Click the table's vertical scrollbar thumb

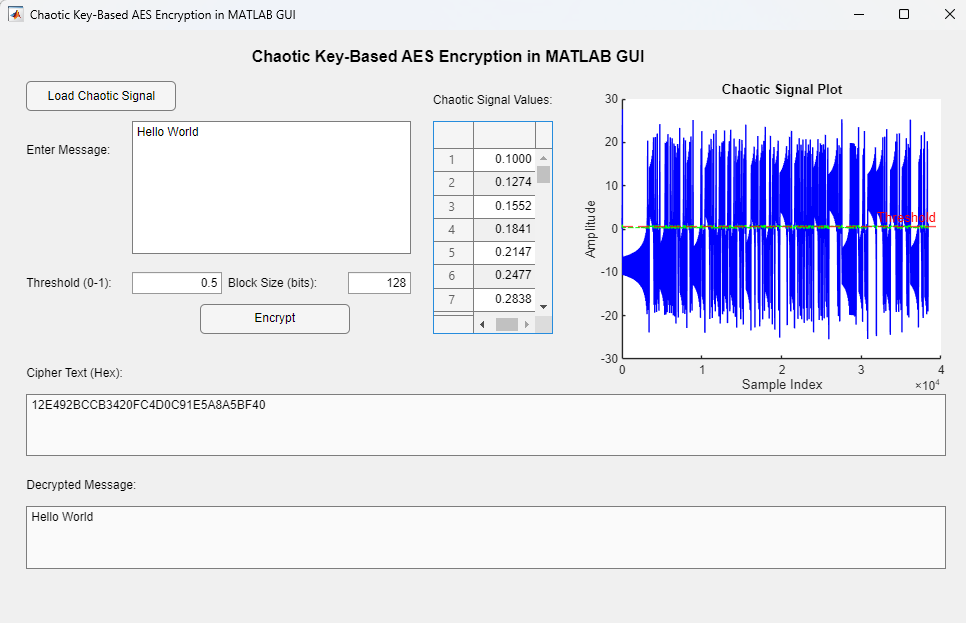[x=543, y=174]
